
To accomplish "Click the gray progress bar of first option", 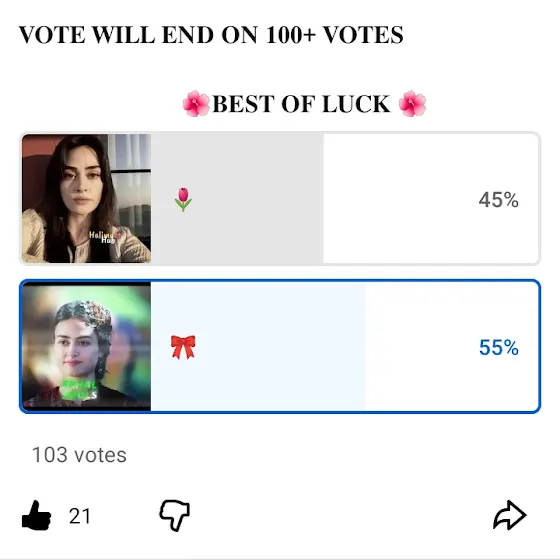I will click(237, 199).
